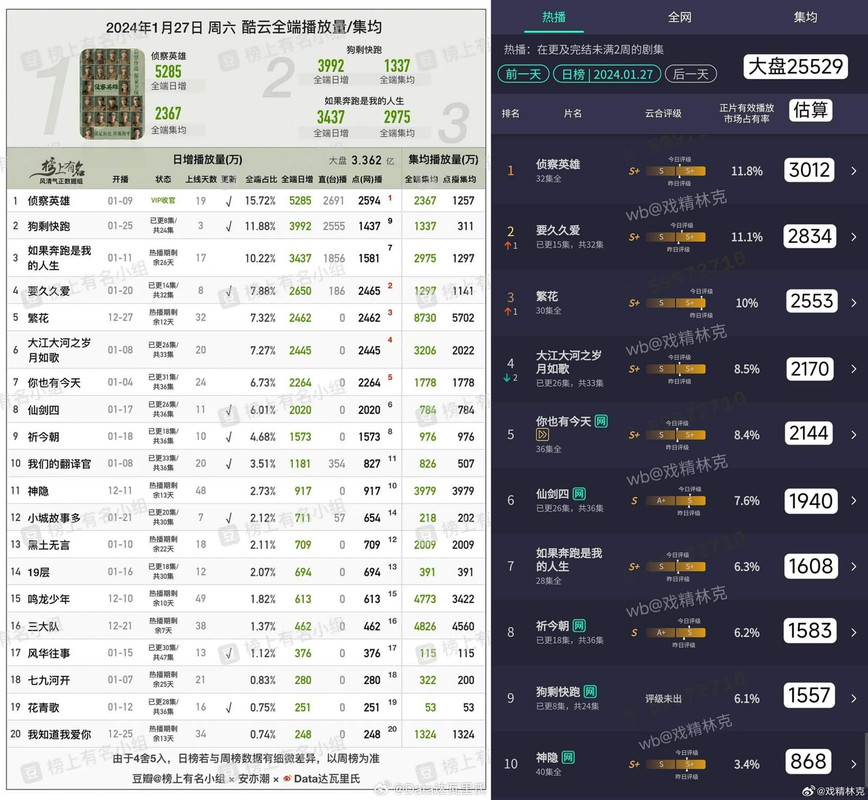Click the up-arrow rank change under rank 3
The image size is (868, 800).
(x=510, y=311)
